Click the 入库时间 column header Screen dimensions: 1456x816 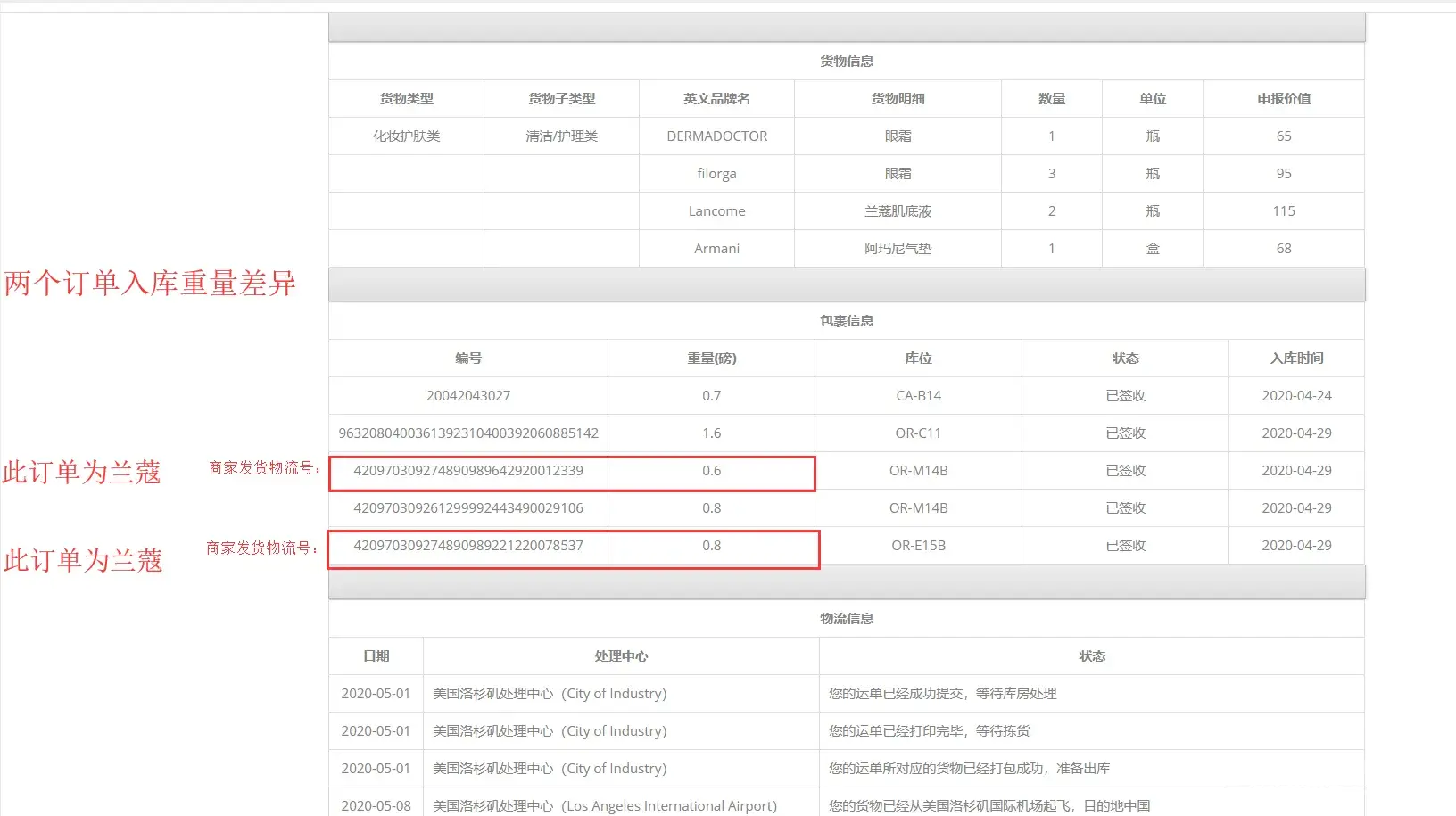[1296, 359]
